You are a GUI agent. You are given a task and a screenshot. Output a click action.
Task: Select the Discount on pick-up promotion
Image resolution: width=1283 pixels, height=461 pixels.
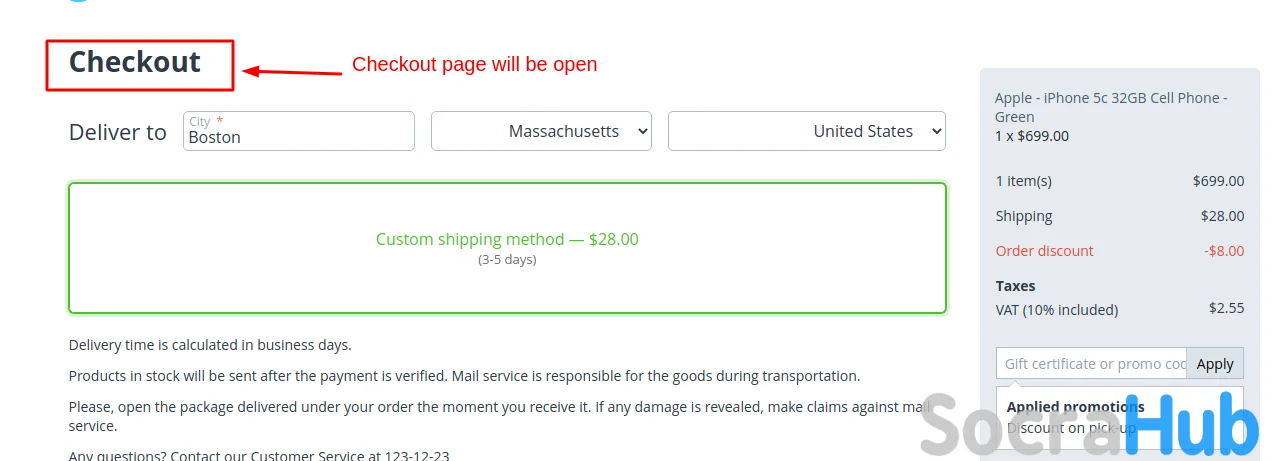(x=1071, y=428)
